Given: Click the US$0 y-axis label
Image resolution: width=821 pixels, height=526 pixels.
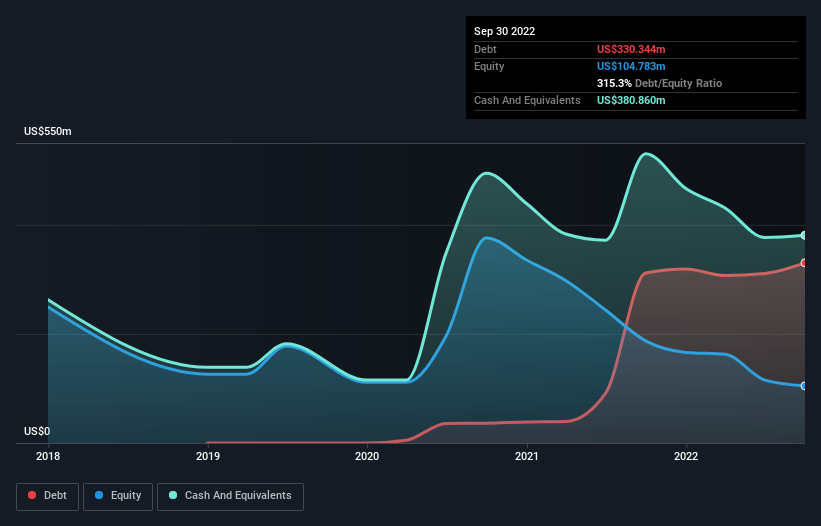Looking at the screenshot, I should [37, 431].
